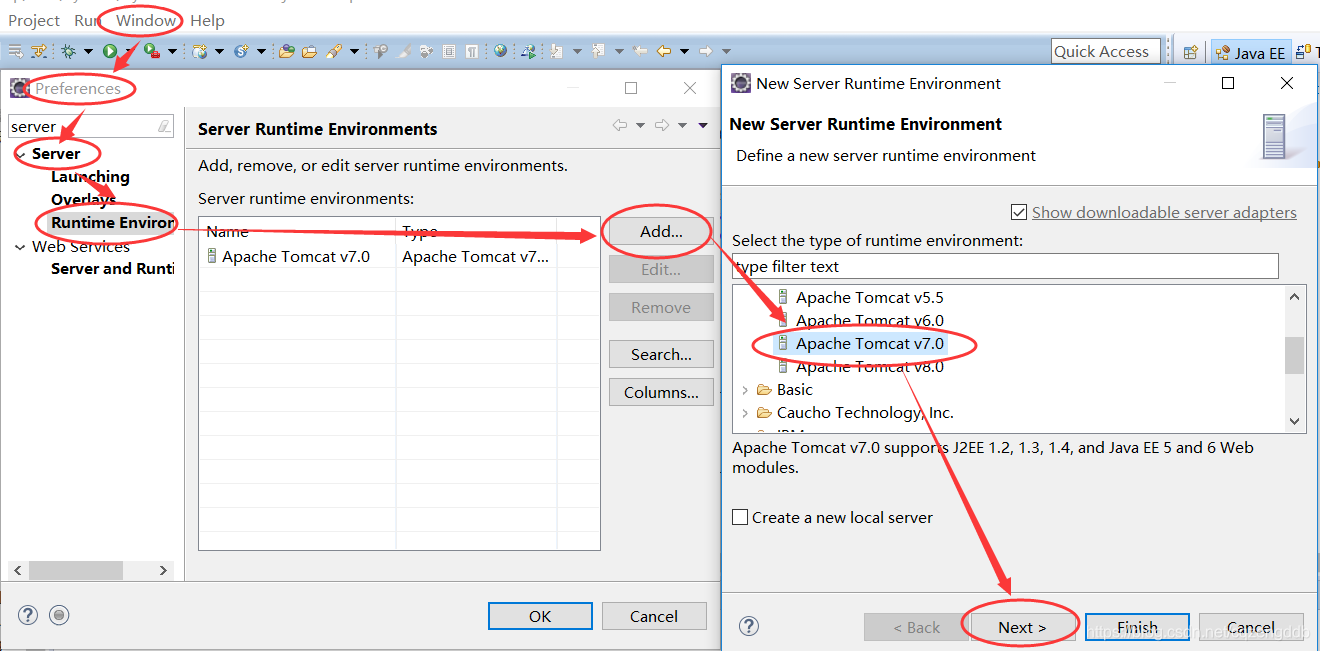Click the Search flashlight icon in toolbar
The height and width of the screenshot is (651, 1320).
pyautogui.click(x=333, y=51)
